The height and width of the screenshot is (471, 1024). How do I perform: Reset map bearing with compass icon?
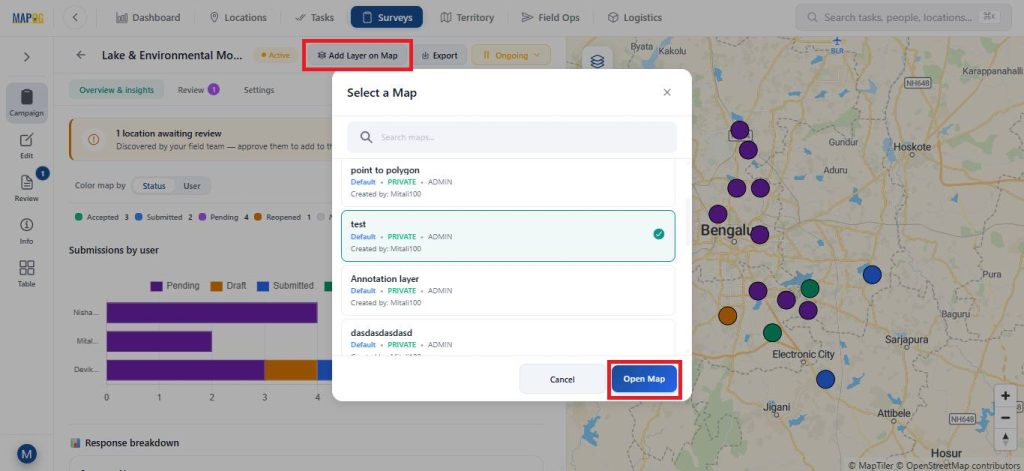[1004, 438]
